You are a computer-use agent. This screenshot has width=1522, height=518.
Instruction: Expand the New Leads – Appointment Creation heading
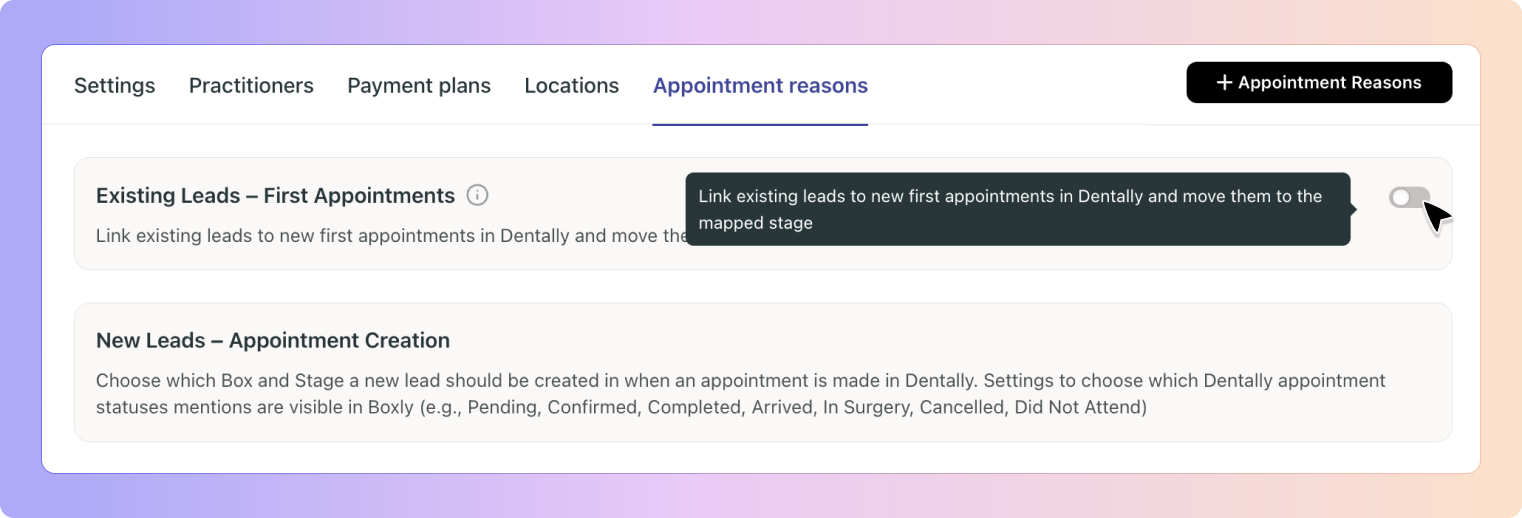point(272,341)
